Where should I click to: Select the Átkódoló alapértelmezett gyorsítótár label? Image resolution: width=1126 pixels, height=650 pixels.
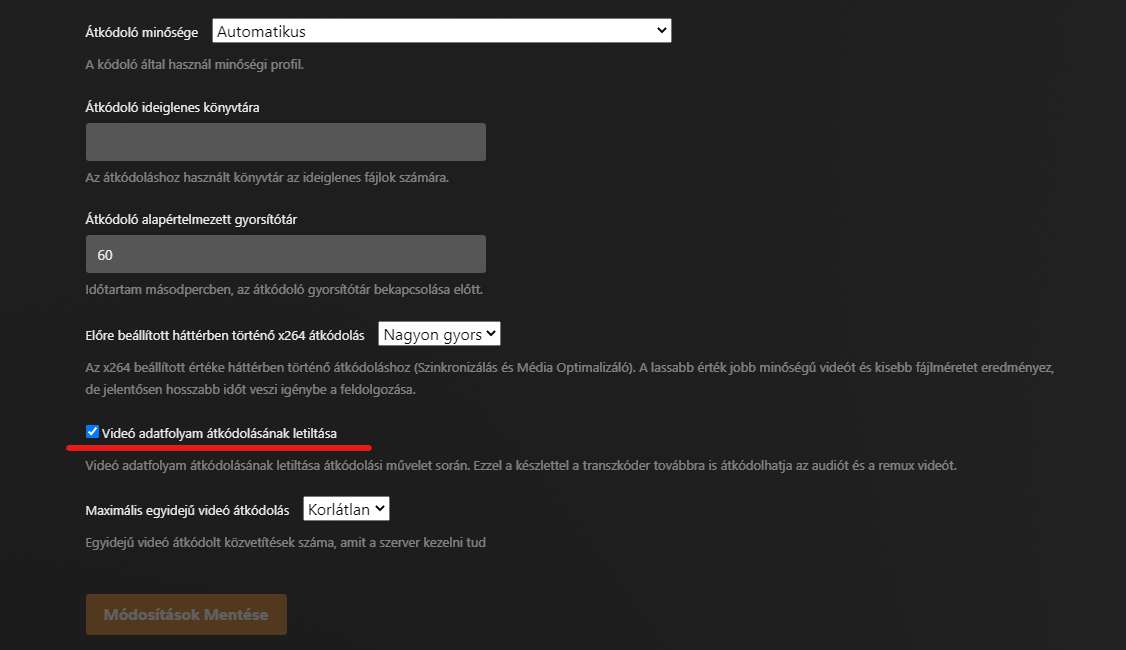(191, 220)
